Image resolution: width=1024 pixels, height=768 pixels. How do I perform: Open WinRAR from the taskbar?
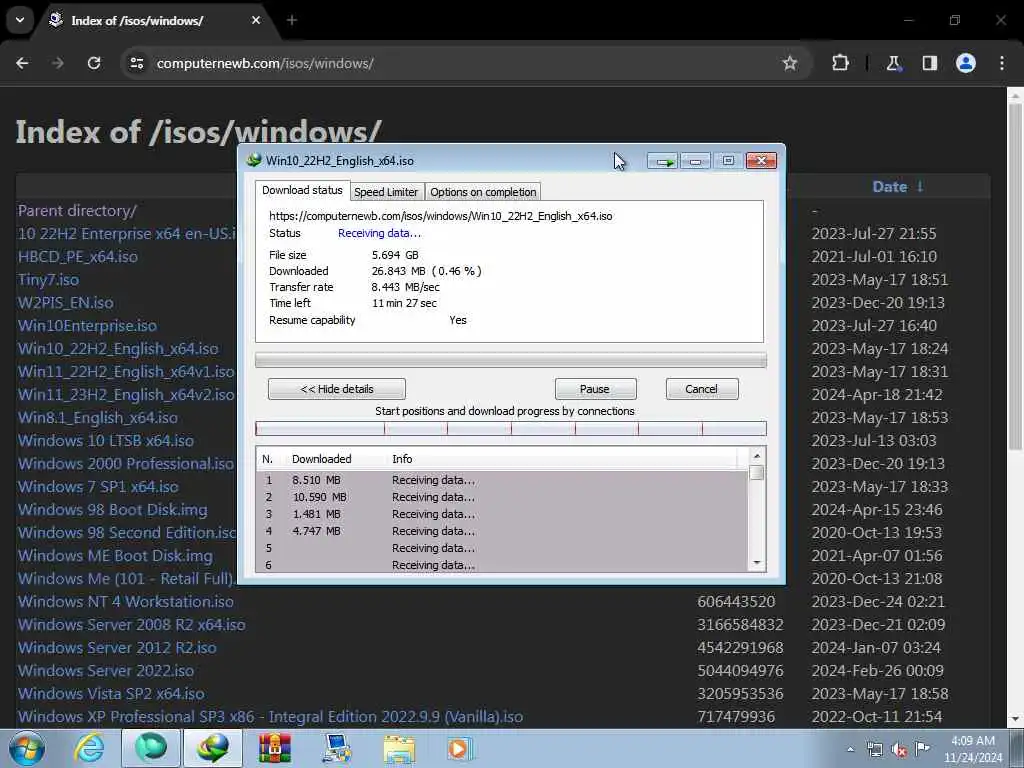point(275,748)
